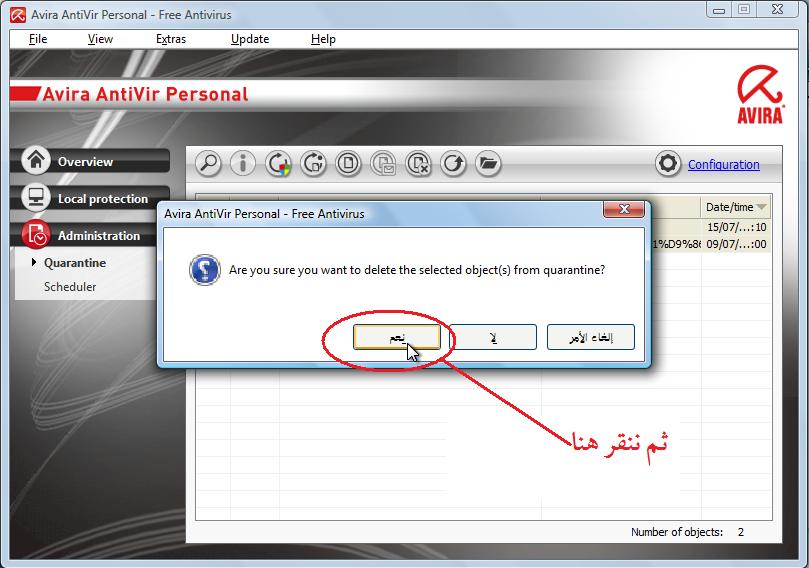Open object properties info icon

click(243, 164)
